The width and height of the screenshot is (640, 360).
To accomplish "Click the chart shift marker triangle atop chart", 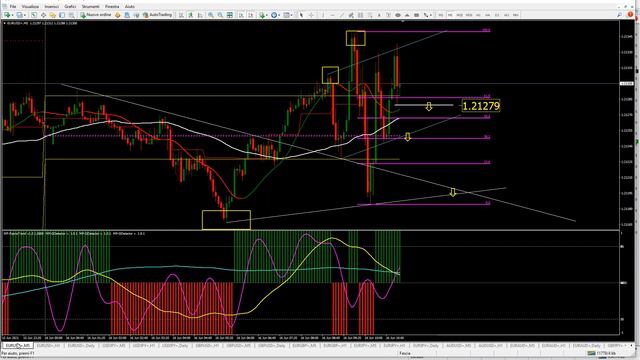I will [402, 21].
